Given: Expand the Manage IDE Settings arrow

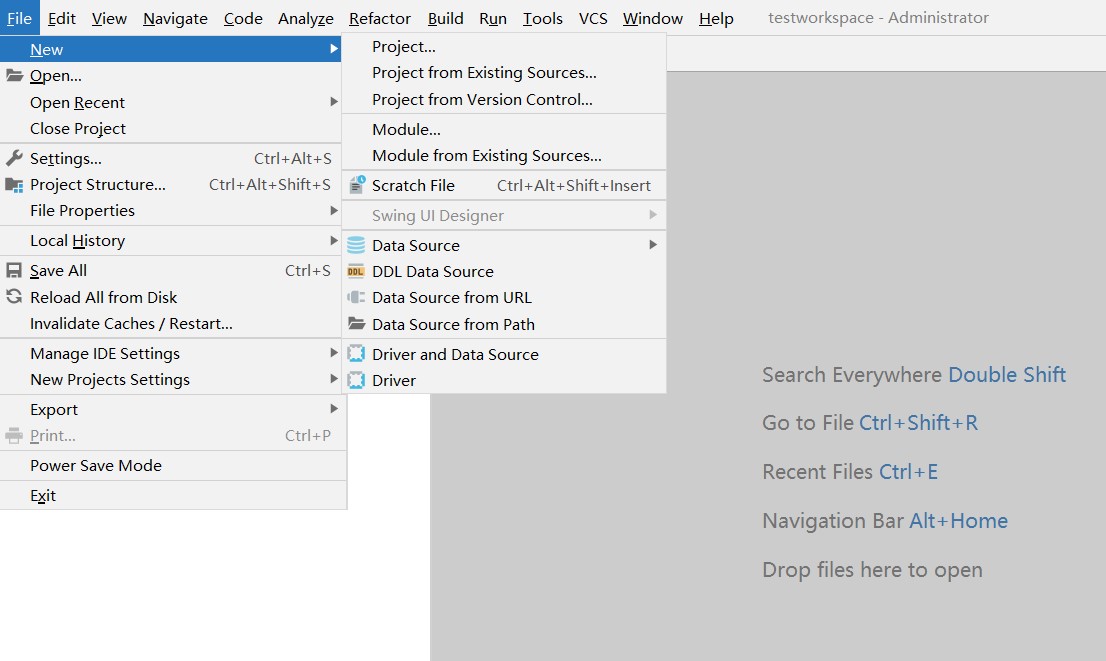Looking at the screenshot, I should tap(334, 353).
